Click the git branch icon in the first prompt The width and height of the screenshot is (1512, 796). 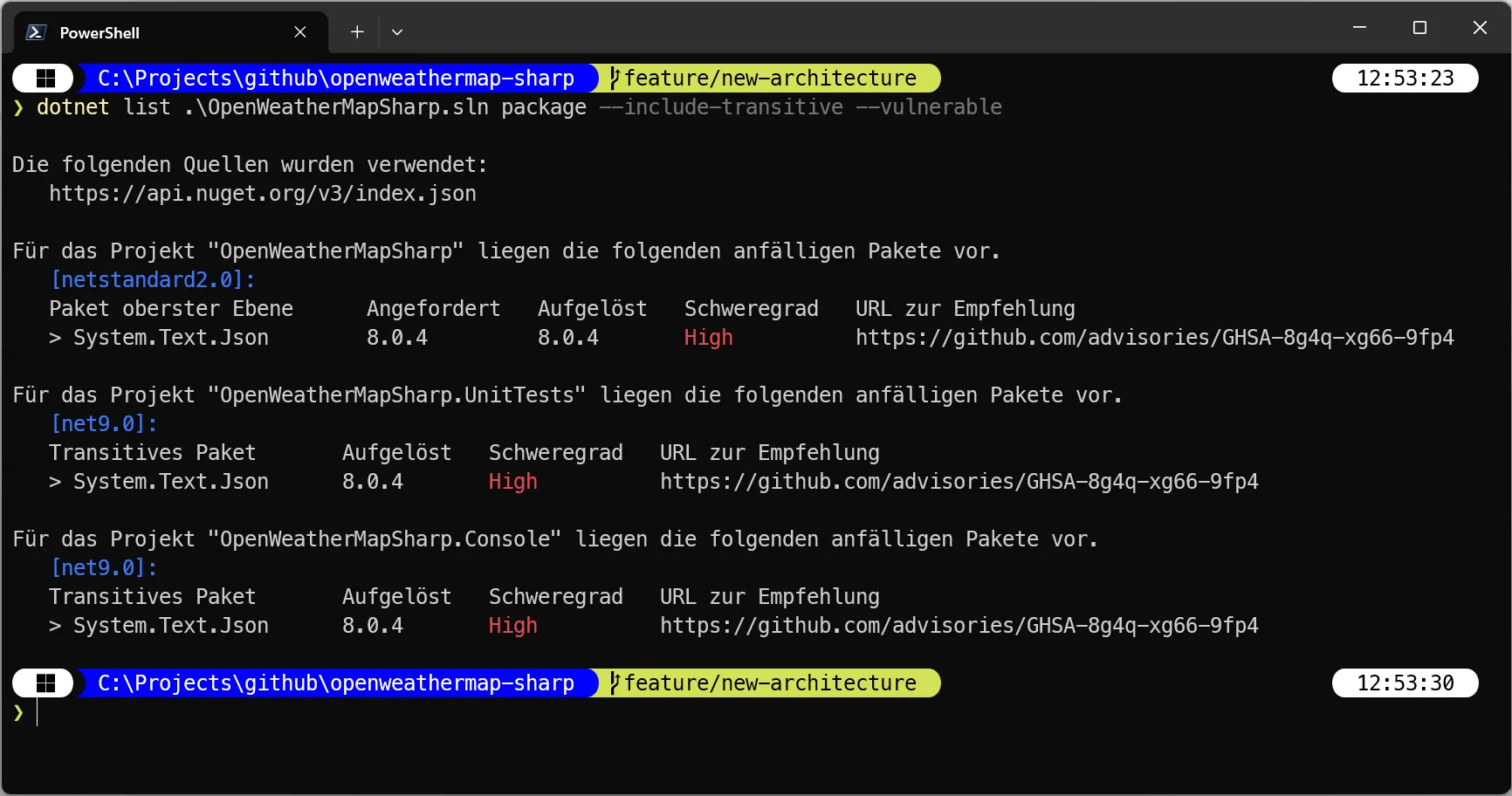click(x=615, y=79)
